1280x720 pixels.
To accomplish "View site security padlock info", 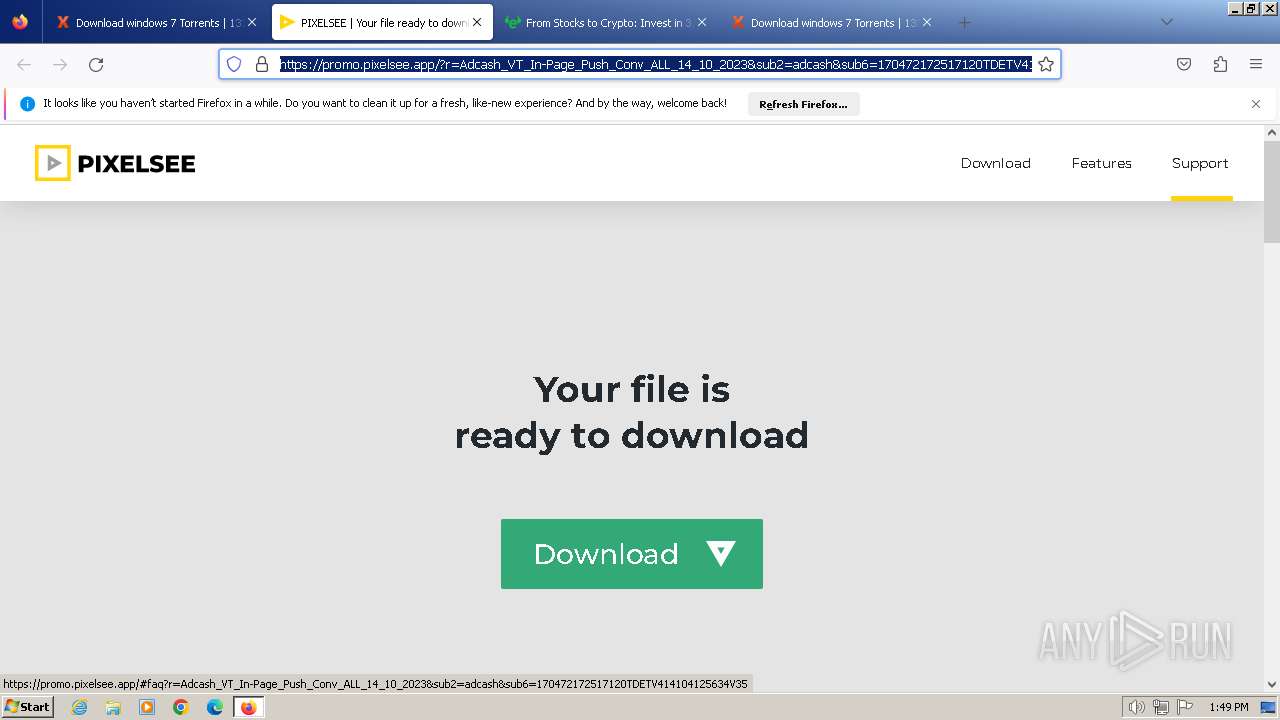I will pos(262,64).
